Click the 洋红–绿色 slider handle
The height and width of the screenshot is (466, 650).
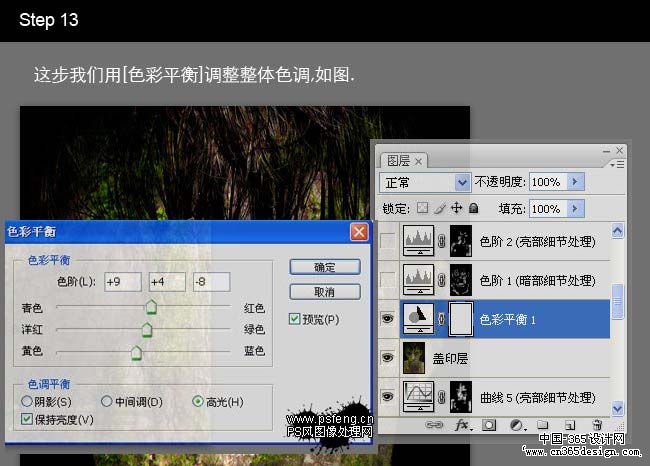(x=147, y=329)
